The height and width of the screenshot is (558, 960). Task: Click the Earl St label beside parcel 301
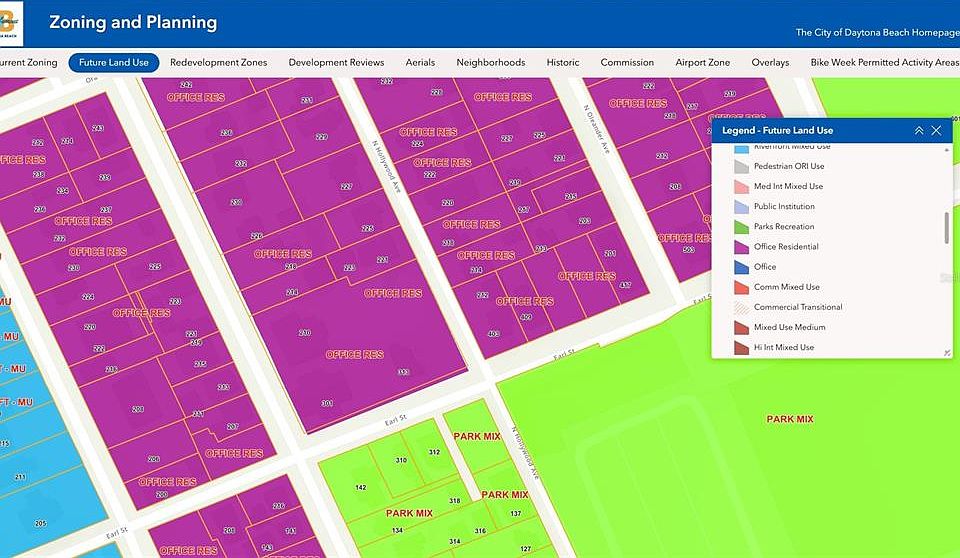[x=396, y=420]
